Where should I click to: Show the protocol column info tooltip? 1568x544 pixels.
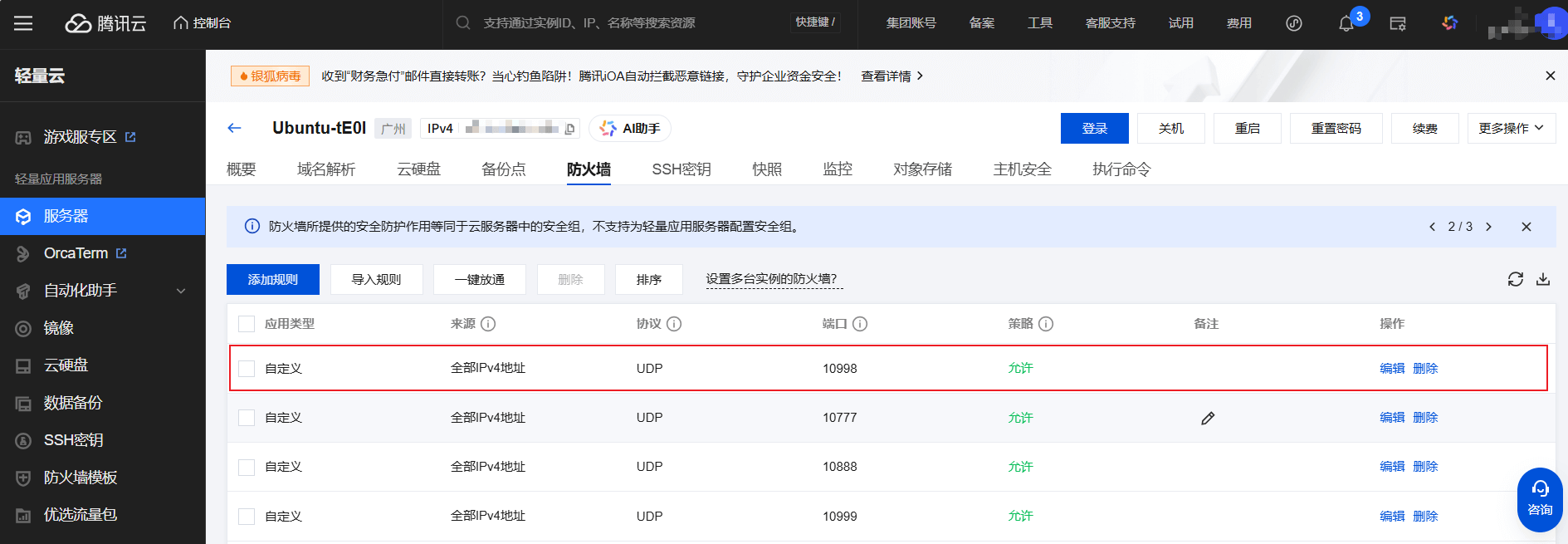point(674,324)
